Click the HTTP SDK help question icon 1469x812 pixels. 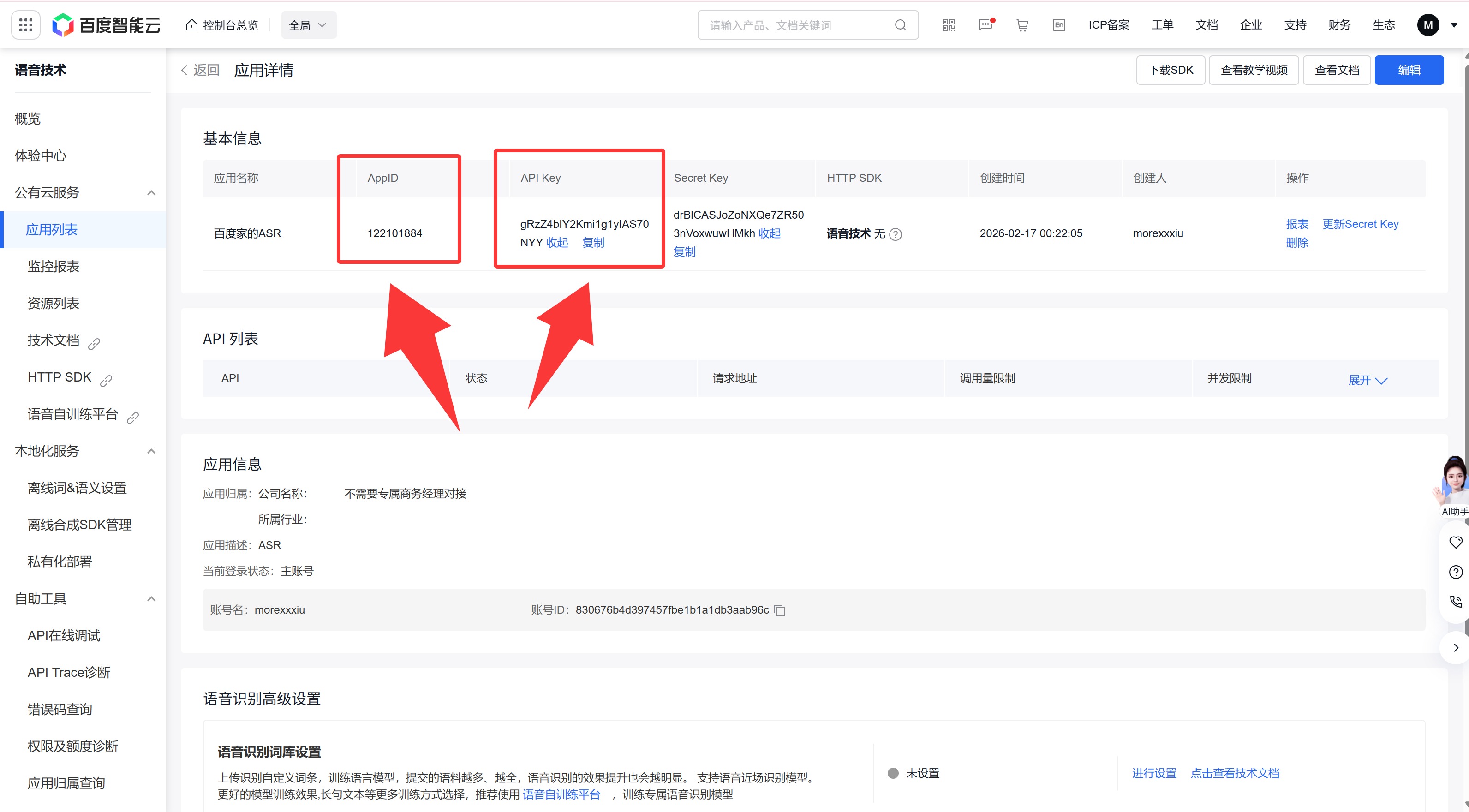pos(896,234)
